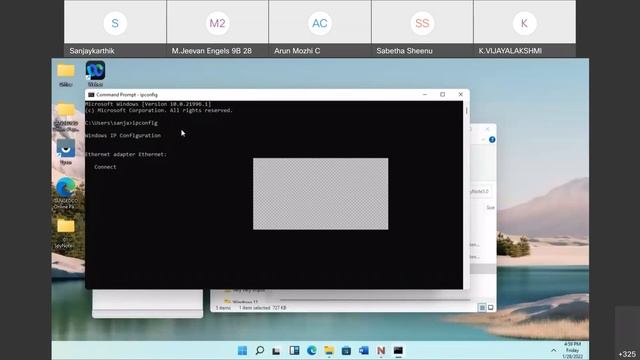This screenshot has height=360, width=640.
Task: Open taskbar Search magnifier
Action: [x=260, y=351]
